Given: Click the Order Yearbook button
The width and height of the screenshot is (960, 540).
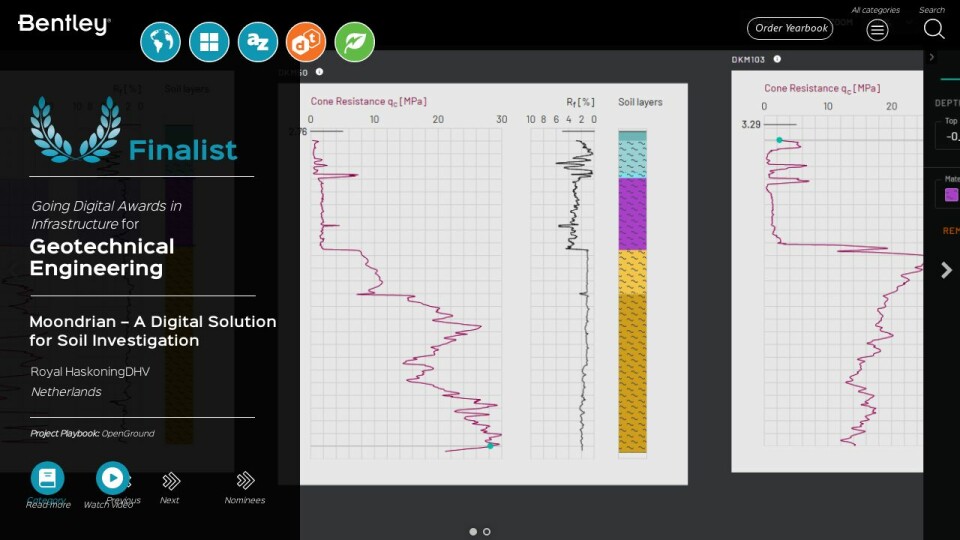Looking at the screenshot, I should click(790, 28).
